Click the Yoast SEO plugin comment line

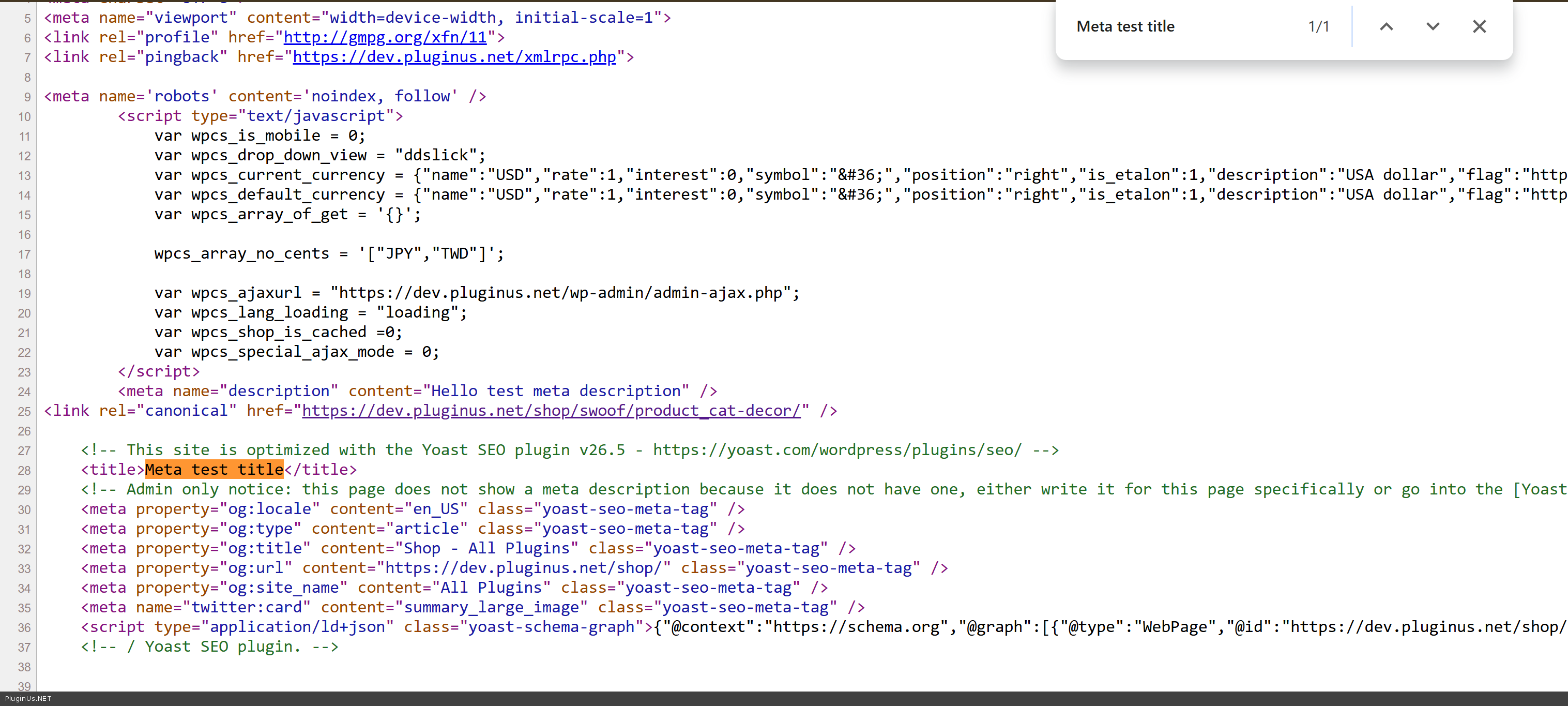click(x=569, y=450)
